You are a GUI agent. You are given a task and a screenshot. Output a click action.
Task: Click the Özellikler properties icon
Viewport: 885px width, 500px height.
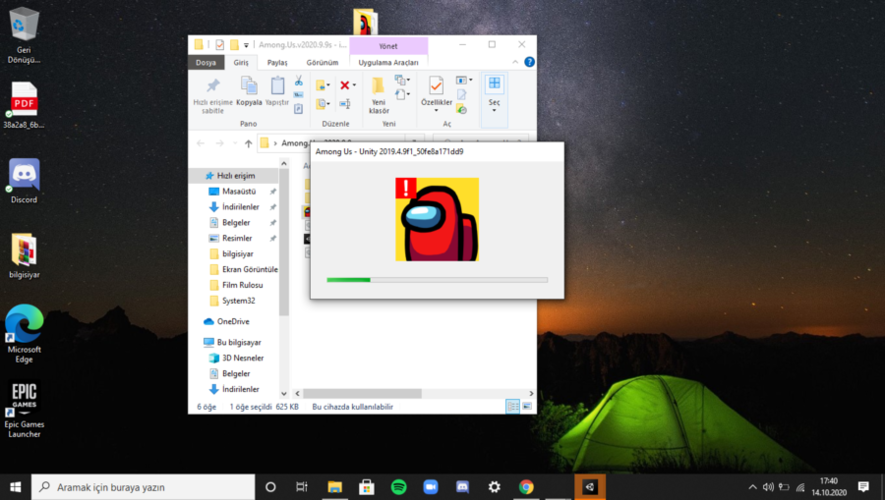pyautogui.click(x=436, y=86)
